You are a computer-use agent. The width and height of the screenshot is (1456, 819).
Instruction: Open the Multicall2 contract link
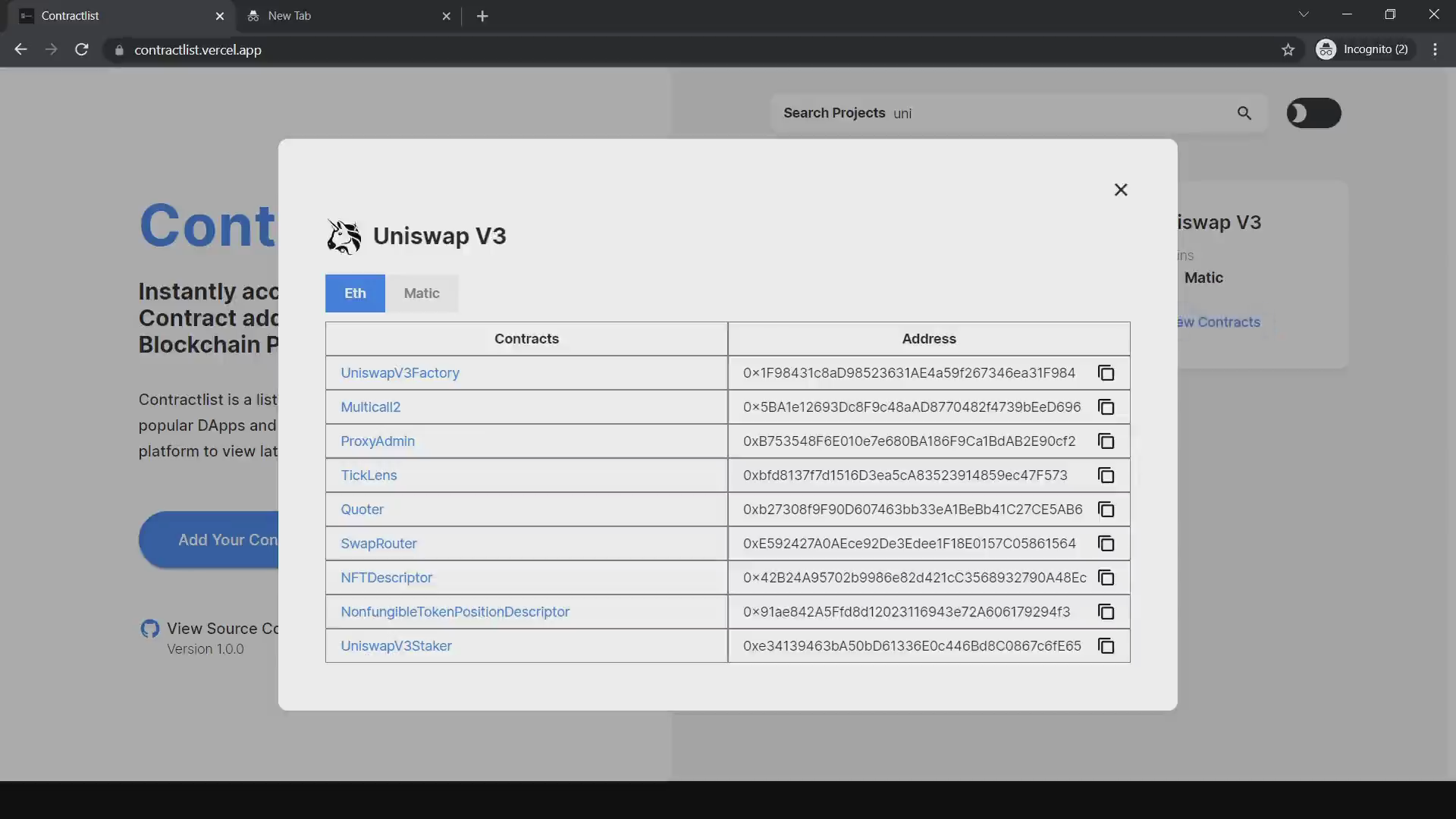(370, 407)
